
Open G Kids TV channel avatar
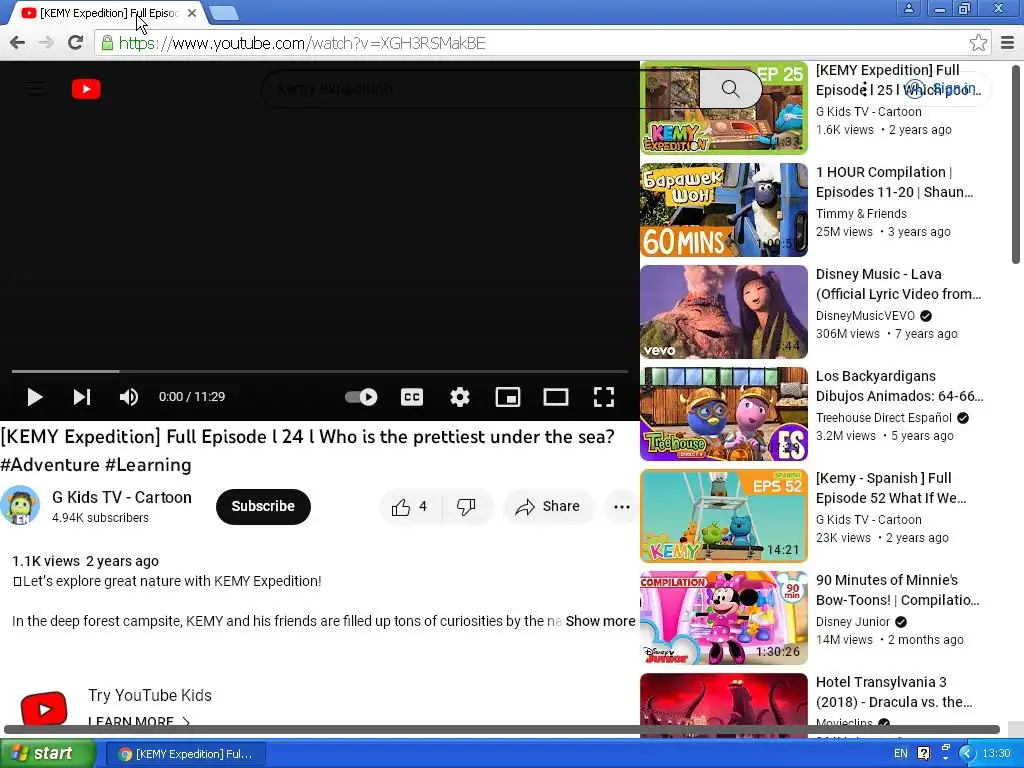click(x=20, y=505)
